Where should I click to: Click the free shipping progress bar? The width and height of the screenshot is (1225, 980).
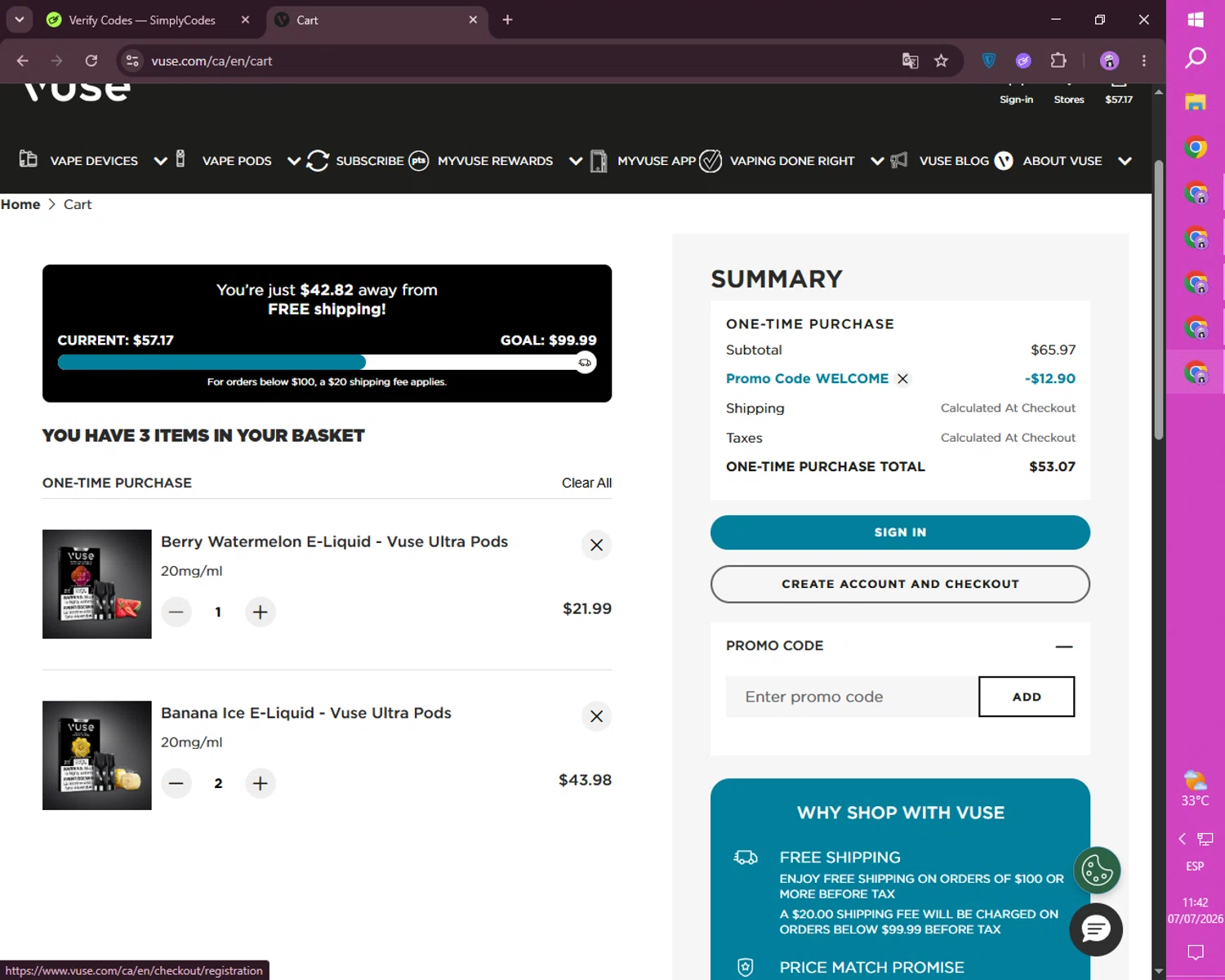point(327,363)
